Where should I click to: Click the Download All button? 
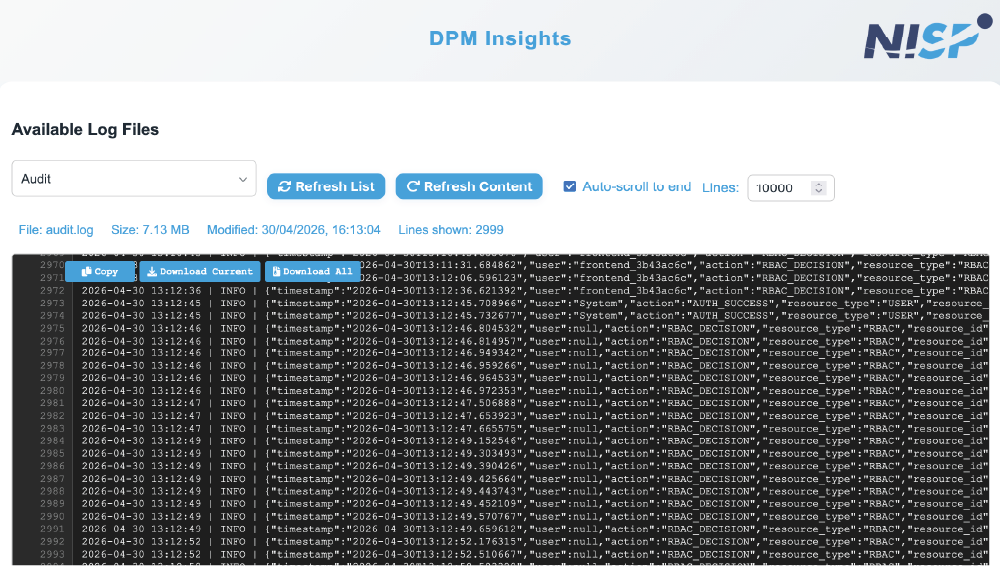pos(312,271)
